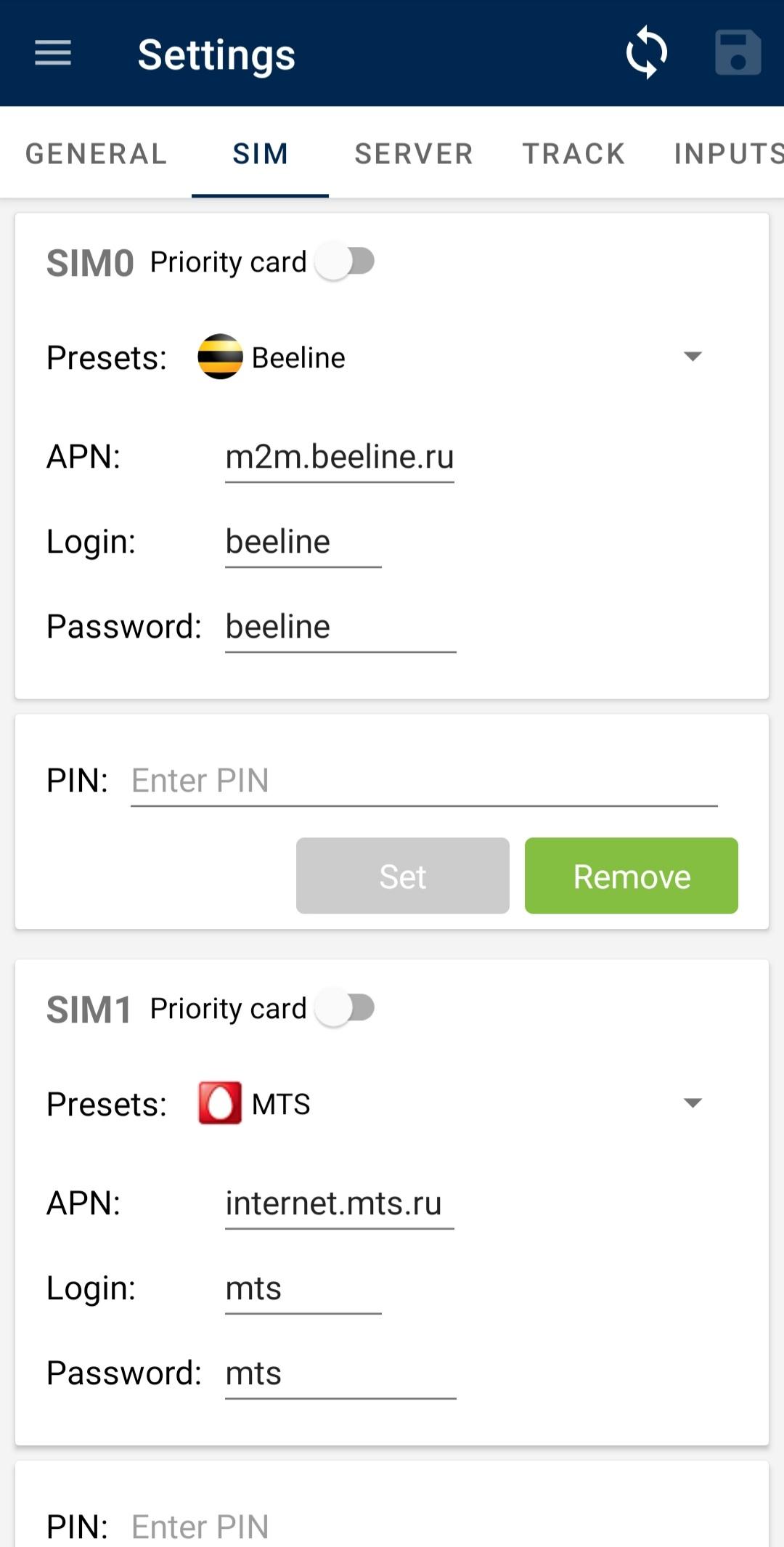Switch to the SERVER tab
This screenshot has height=1547, width=784.
click(x=414, y=154)
